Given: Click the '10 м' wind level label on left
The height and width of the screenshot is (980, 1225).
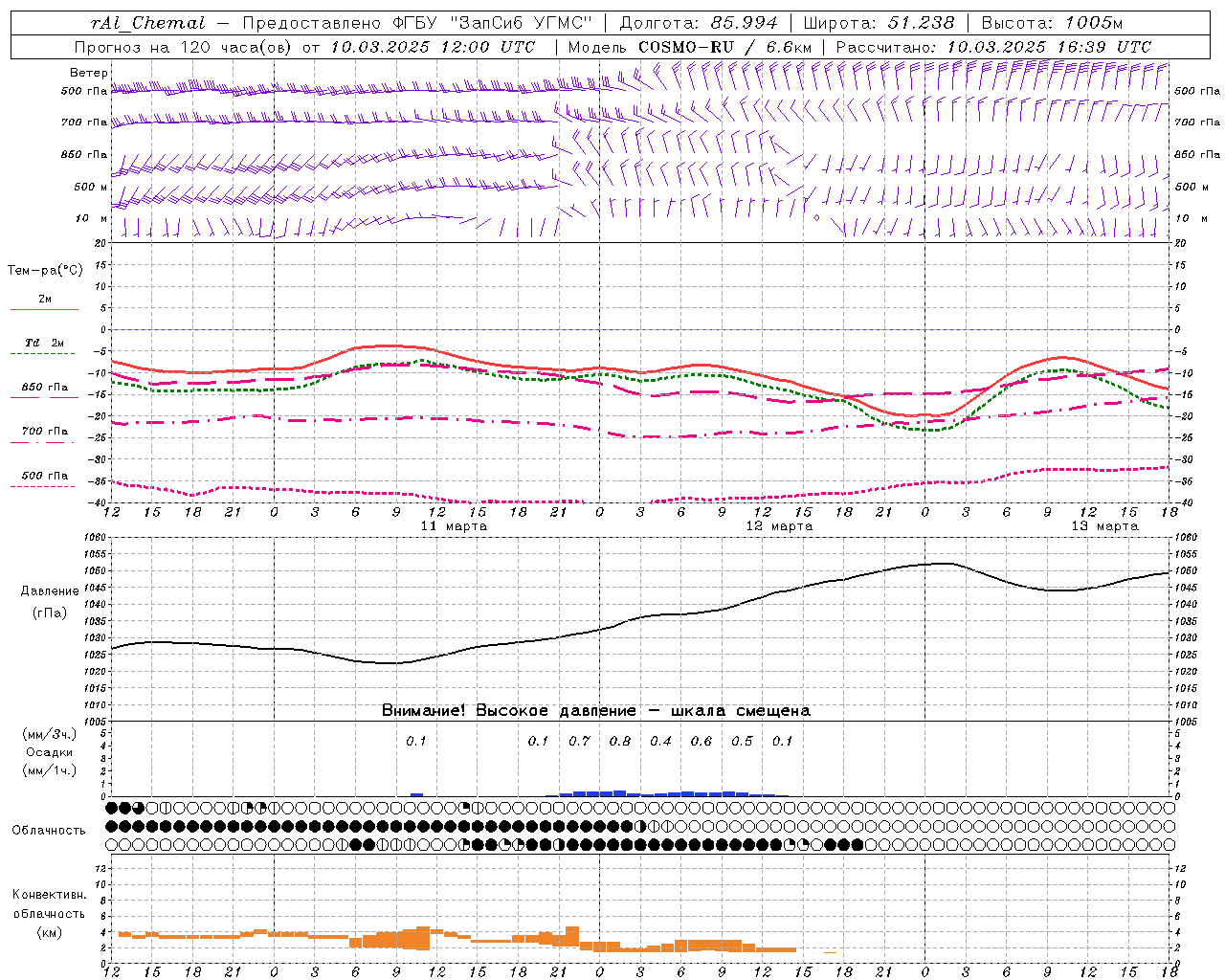Looking at the screenshot, I should [91, 218].
